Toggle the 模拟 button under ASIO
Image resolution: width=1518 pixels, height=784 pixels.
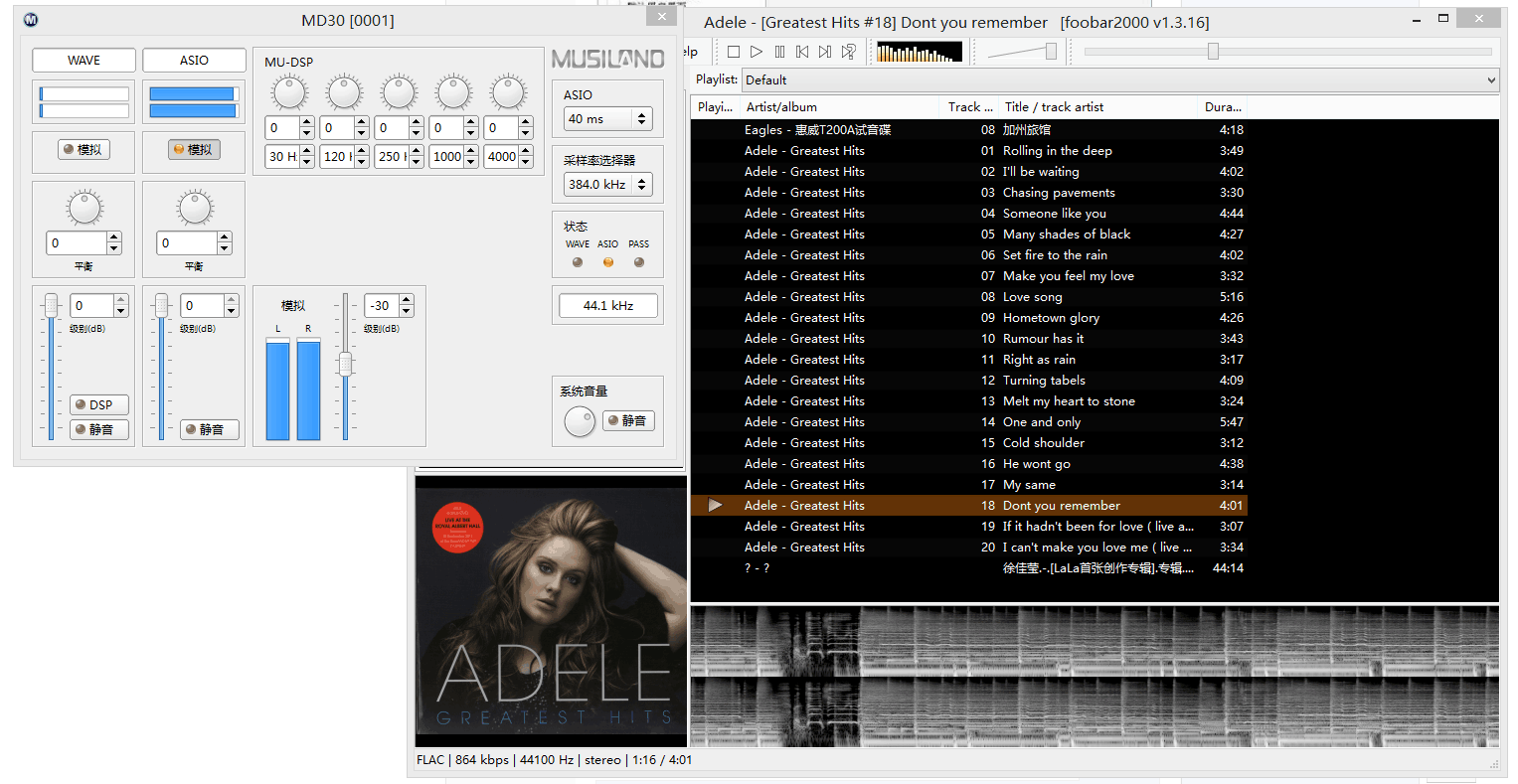tap(194, 149)
